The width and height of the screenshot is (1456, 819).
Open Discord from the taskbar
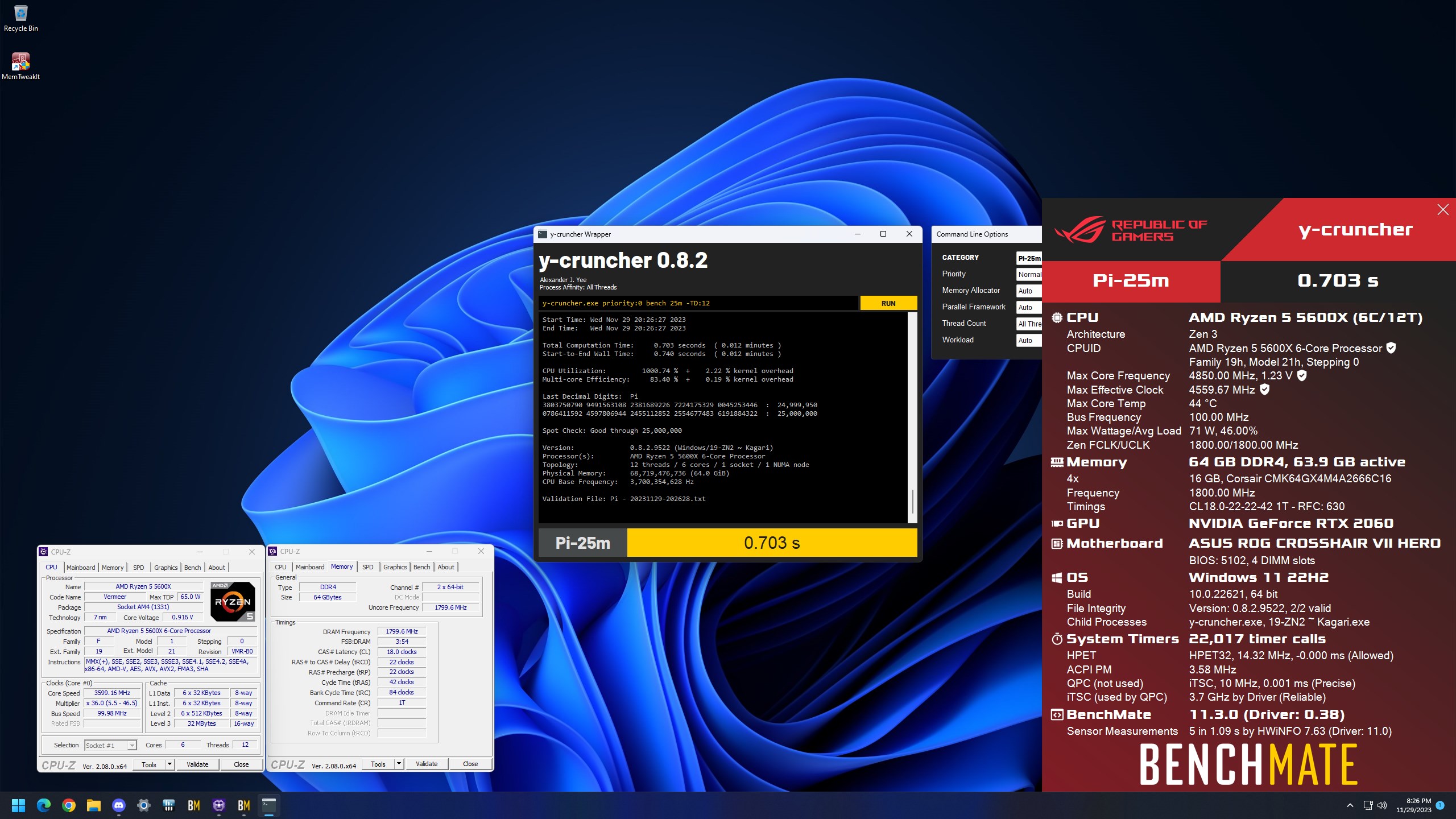click(118, 805)
